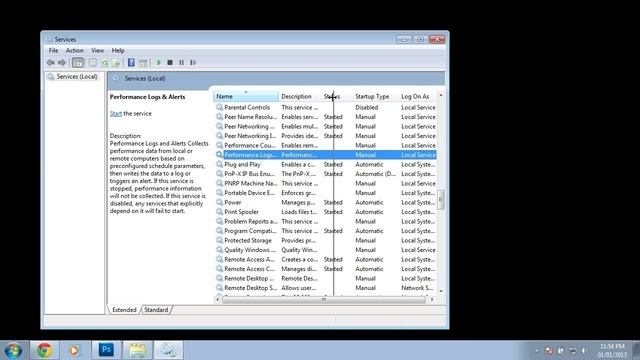Go back with the toolbar Back arrow
640x360 pixels.
pyautogui.click(x=51, y=62)
